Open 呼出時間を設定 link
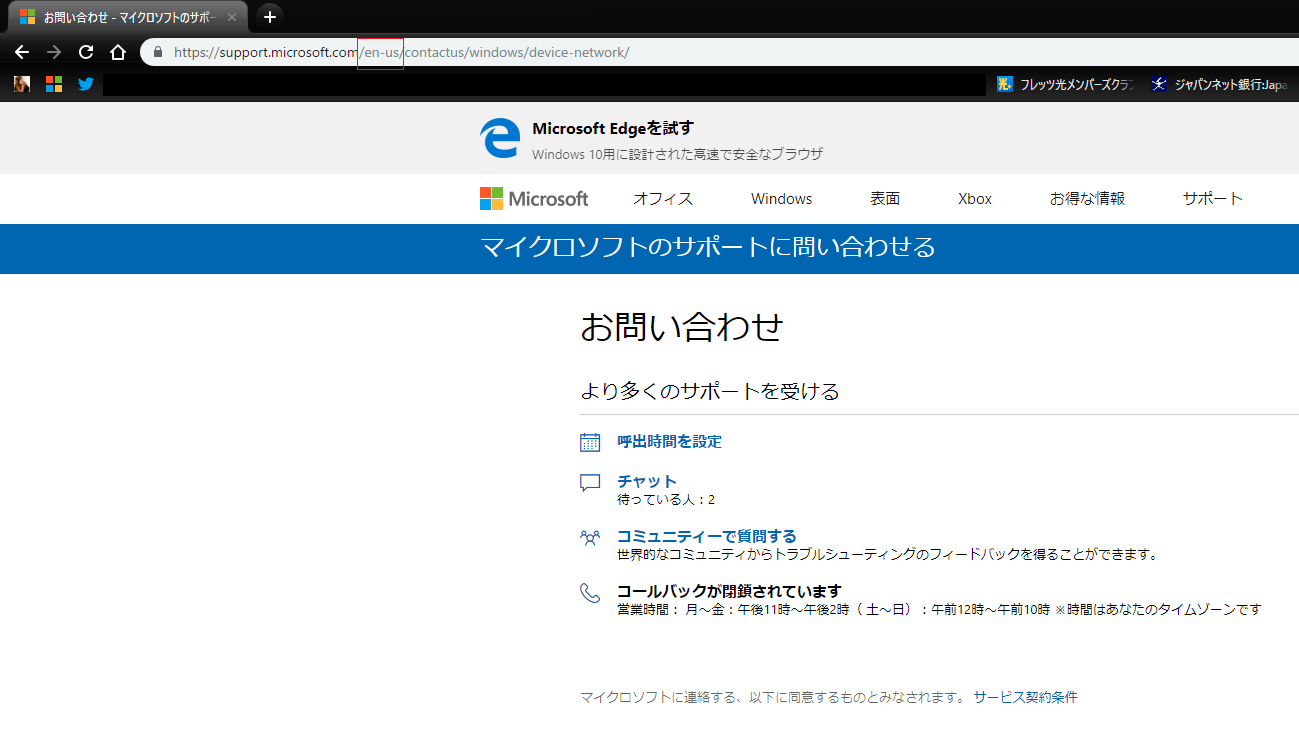Viewport: 1299px width, 749px height. (669, 441)
